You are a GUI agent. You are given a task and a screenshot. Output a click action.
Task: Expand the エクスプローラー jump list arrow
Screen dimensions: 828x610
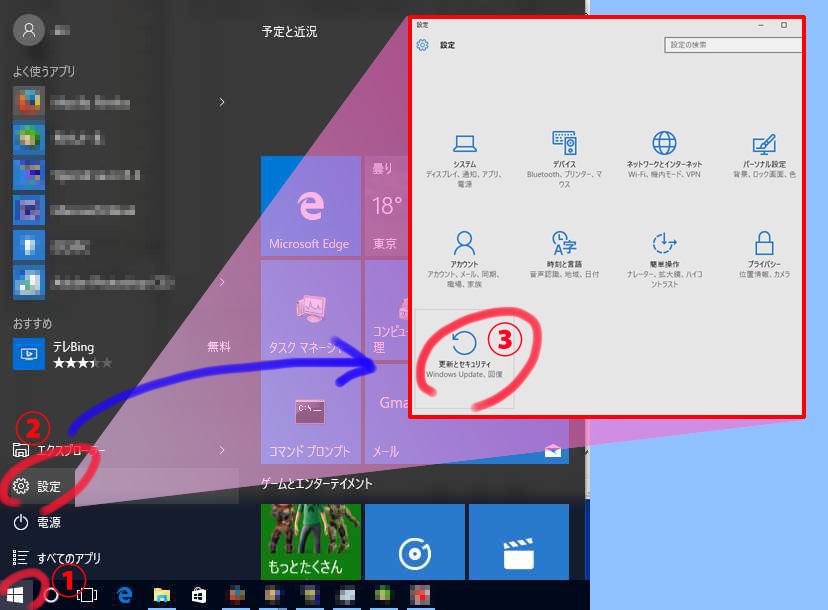[x=221, y=451]
